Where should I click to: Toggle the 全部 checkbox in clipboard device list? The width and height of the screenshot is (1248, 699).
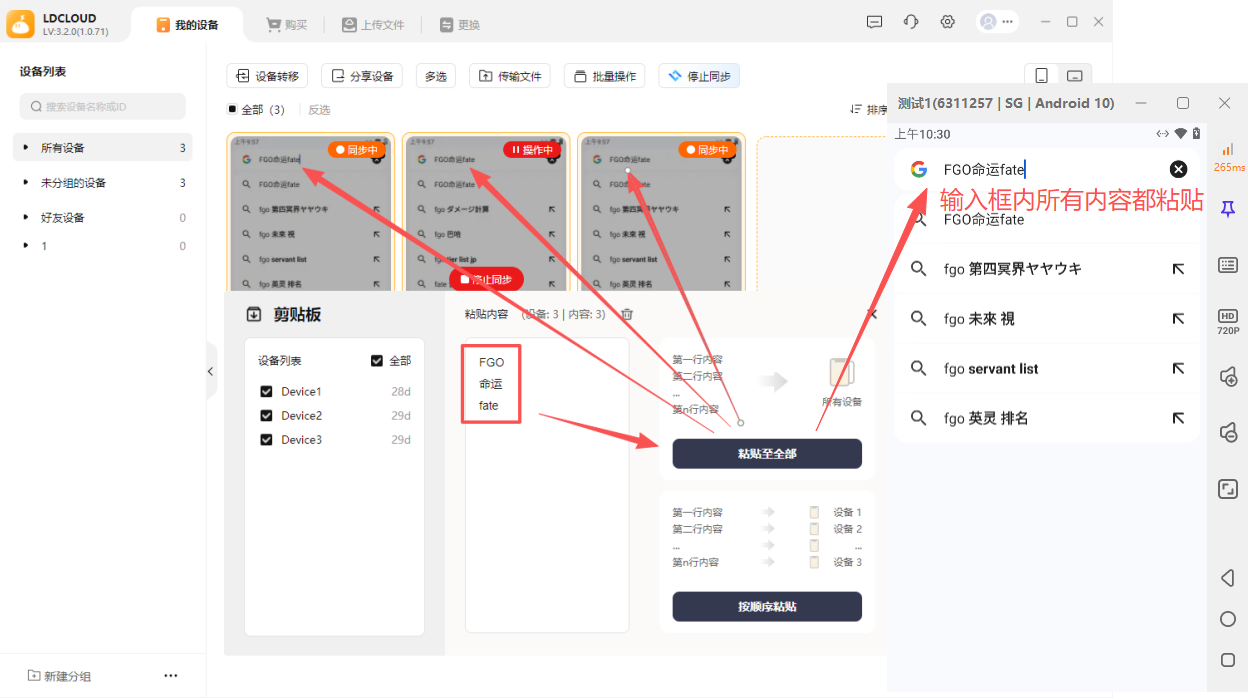[x=377, y=361]
